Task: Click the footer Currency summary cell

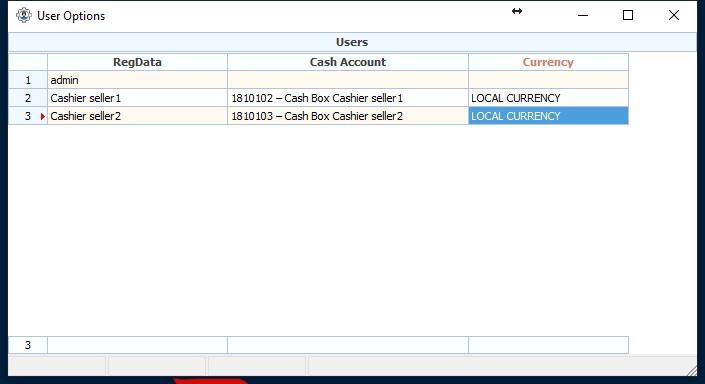Action: tap(548, 345)
